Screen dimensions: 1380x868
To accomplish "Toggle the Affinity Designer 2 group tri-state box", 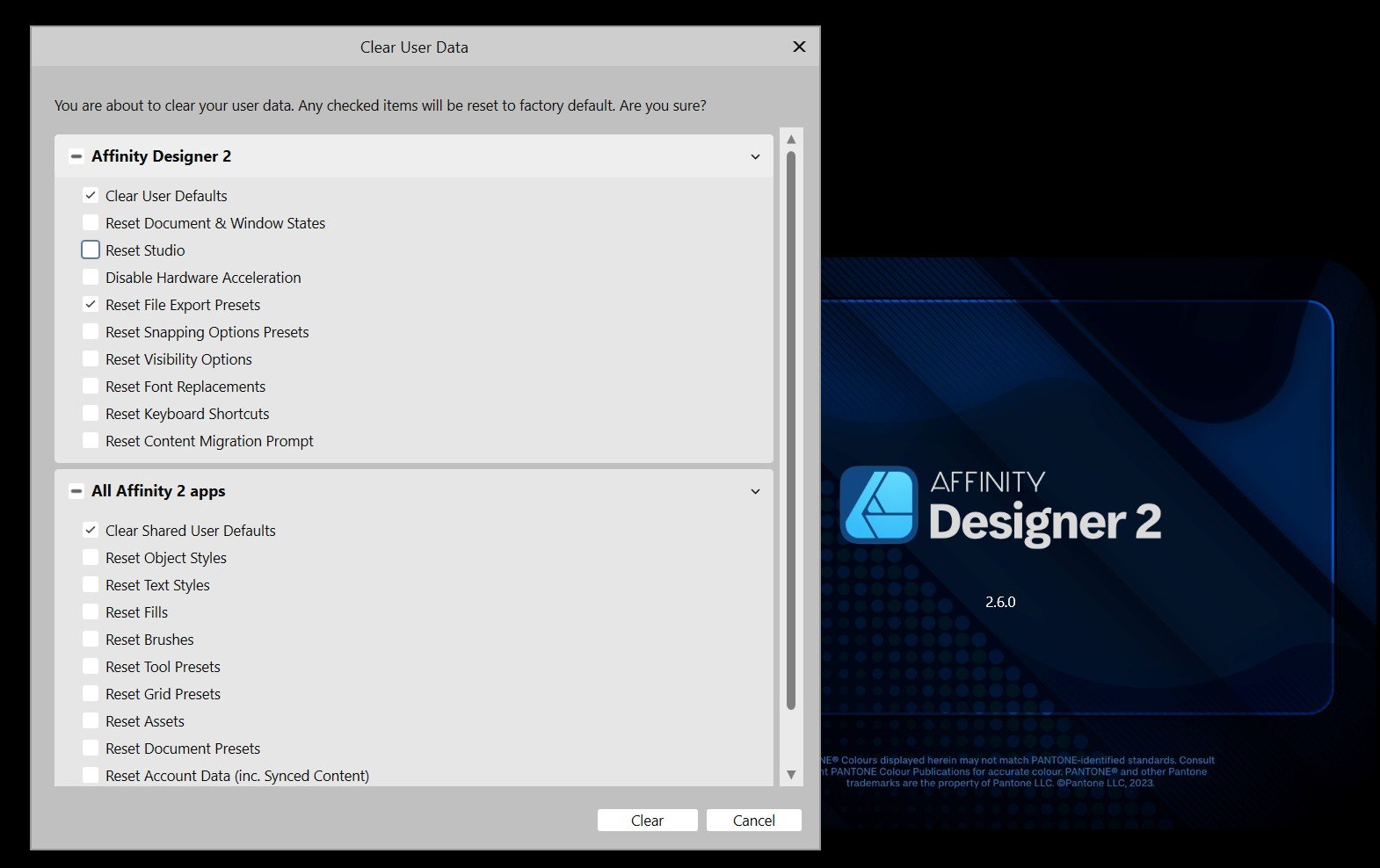I will [76, 156].
